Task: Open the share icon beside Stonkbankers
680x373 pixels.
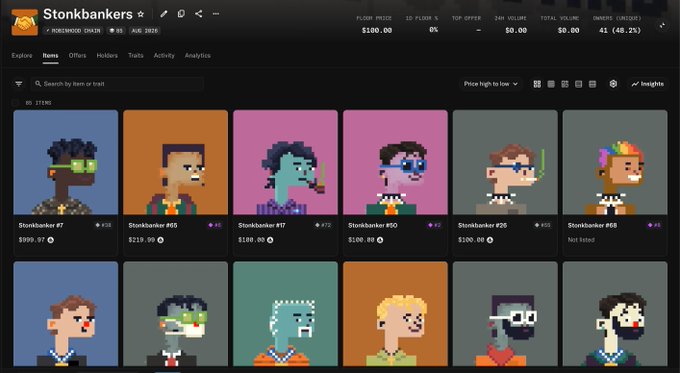Action: pyautogui.click(x=199, y=14)
